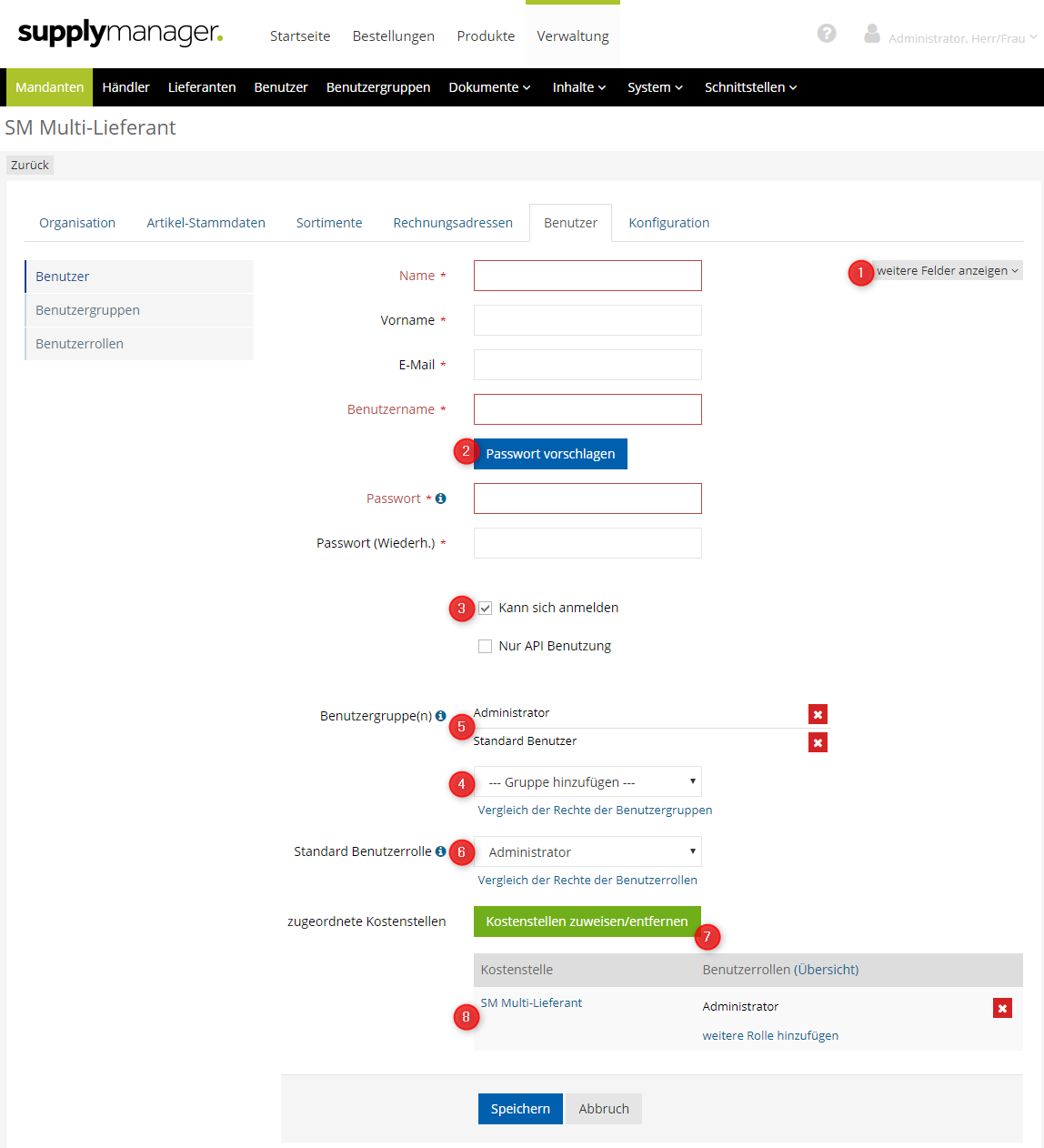Open the Dokumente menu
This screenshot has width=1044, height=1148.
coord(489,87)
